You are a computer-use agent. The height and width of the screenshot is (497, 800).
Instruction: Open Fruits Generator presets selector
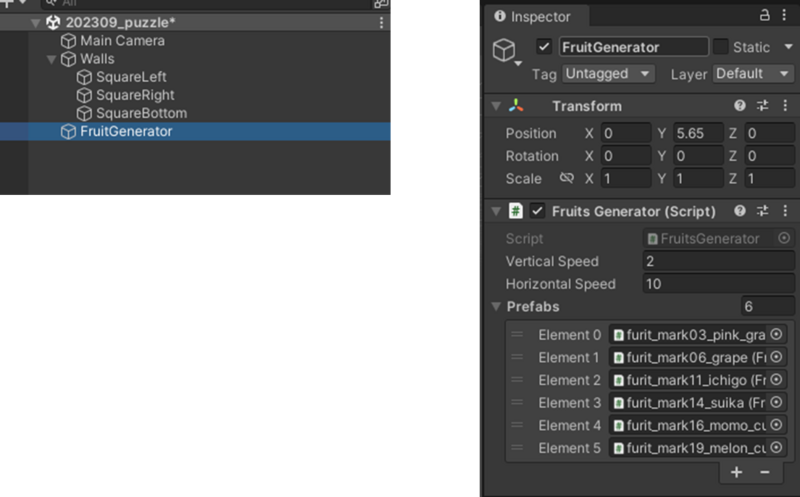763,211
